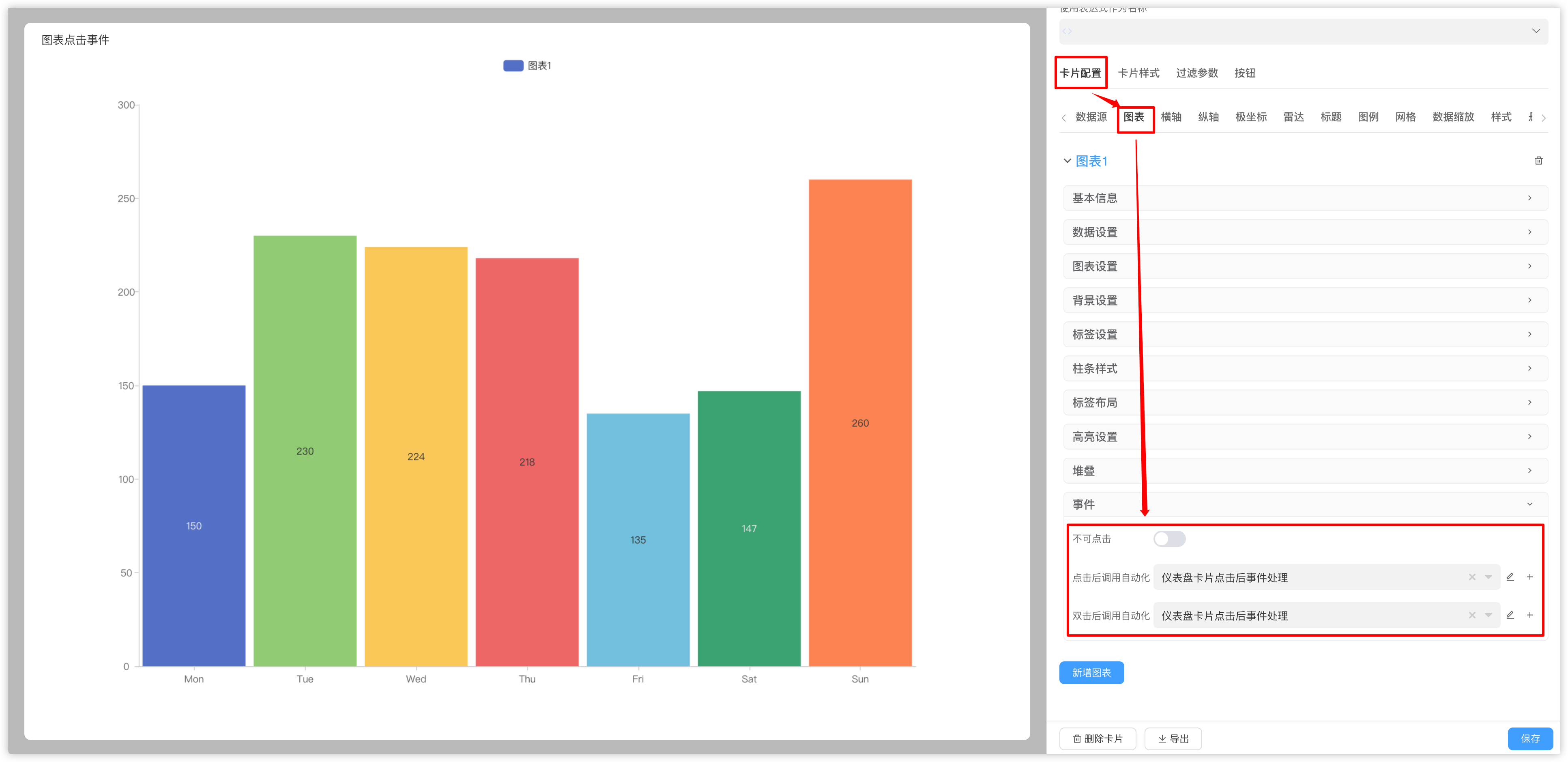Expand the 数据设置 panel
The width and height of the screenshot is (1568, 762).
(x=1305, y=232)
